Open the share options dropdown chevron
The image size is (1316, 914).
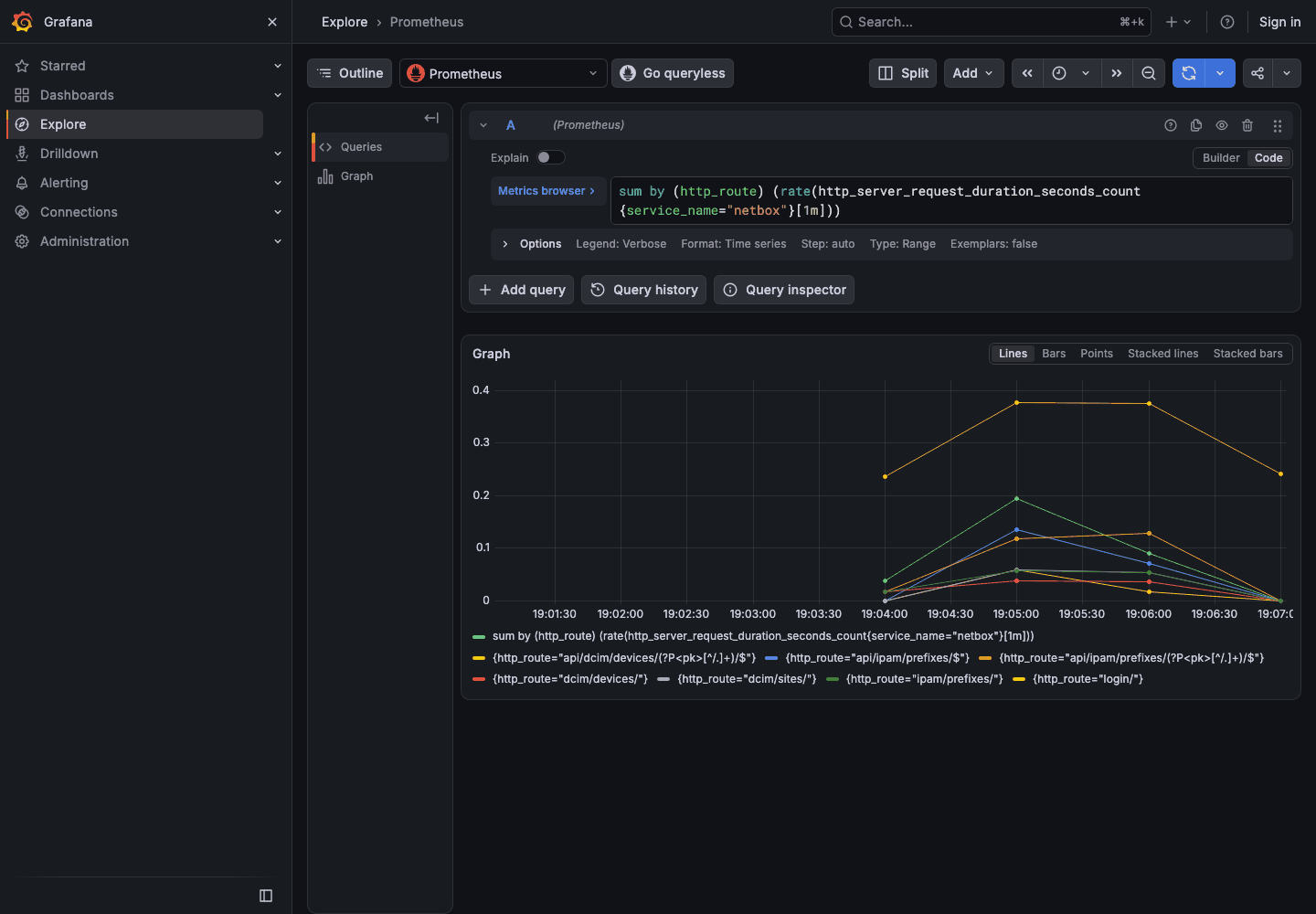(x=1287, y=73)
